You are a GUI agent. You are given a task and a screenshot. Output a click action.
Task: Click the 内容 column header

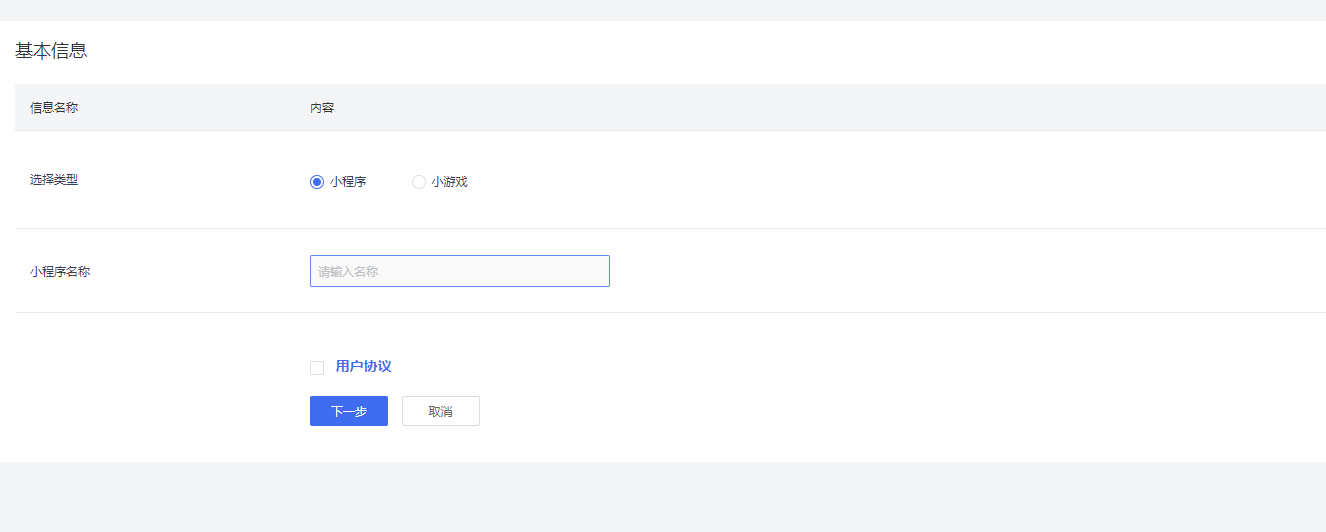pyautogui.click(x=322, y=108)
